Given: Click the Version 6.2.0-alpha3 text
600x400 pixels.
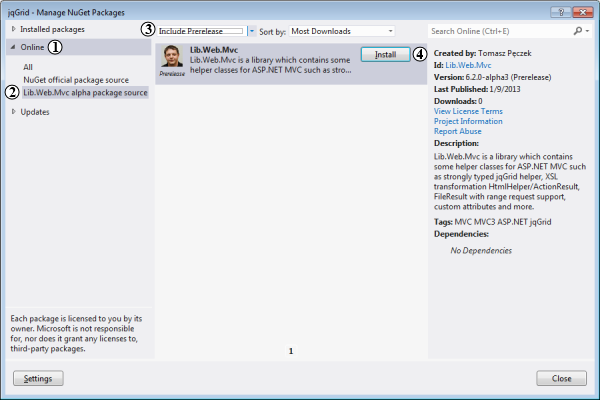Looking at the screenshot, I should click(492, 77).
